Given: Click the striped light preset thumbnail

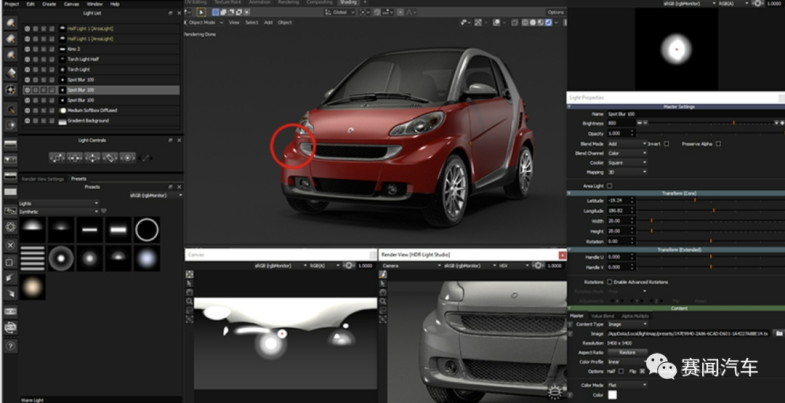Looking at the screenshot, I should tap(33, 259).
